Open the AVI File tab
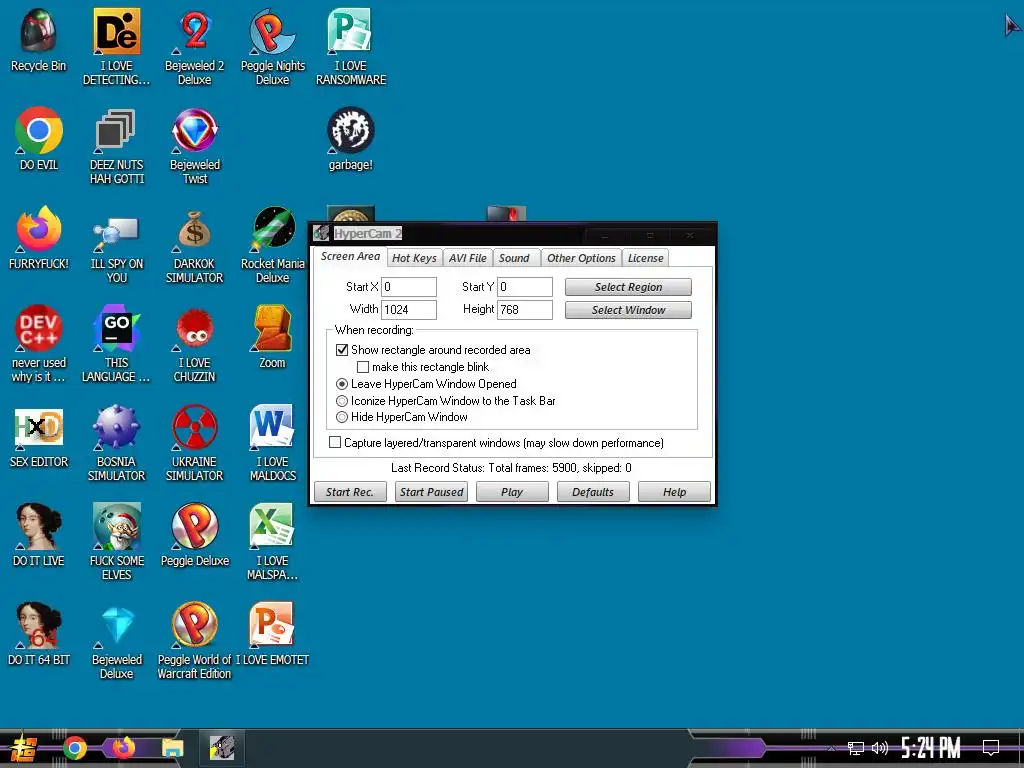The image size is (1024, 768). point(468,258)
